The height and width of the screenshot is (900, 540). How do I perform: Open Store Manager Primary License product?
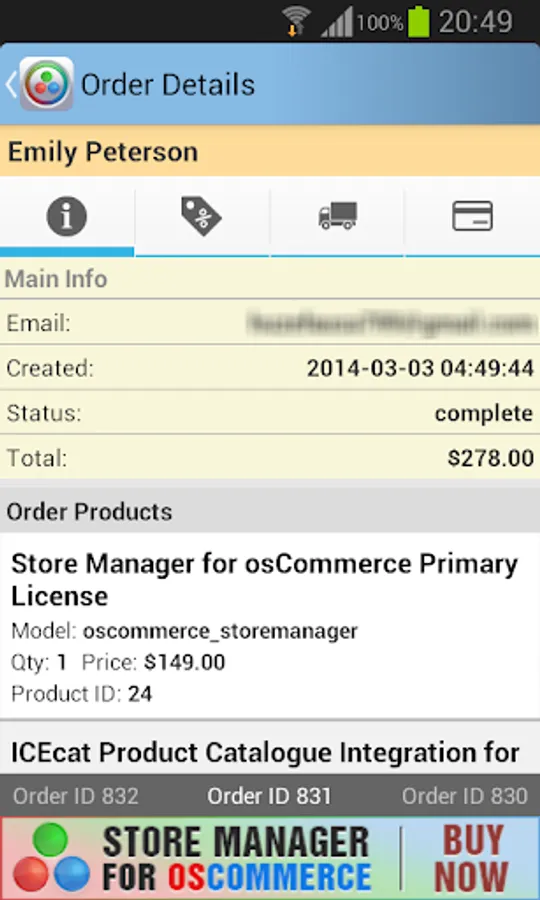point(270,626)
